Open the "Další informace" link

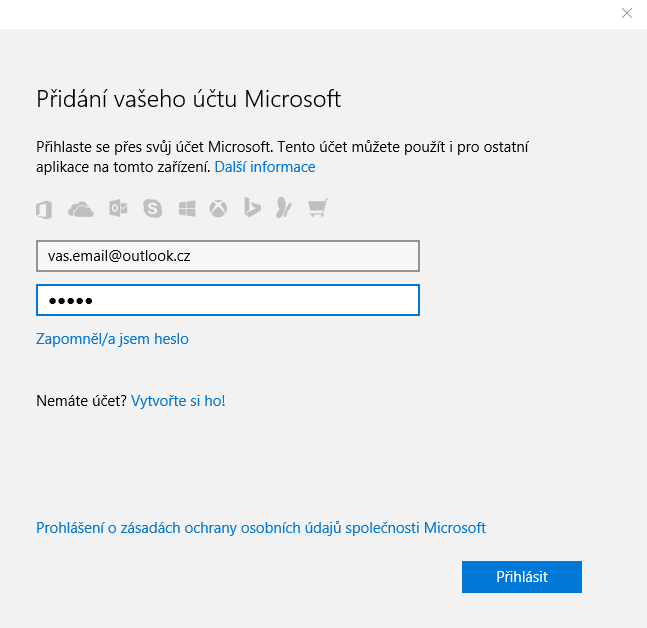click(x=265, y=167)
